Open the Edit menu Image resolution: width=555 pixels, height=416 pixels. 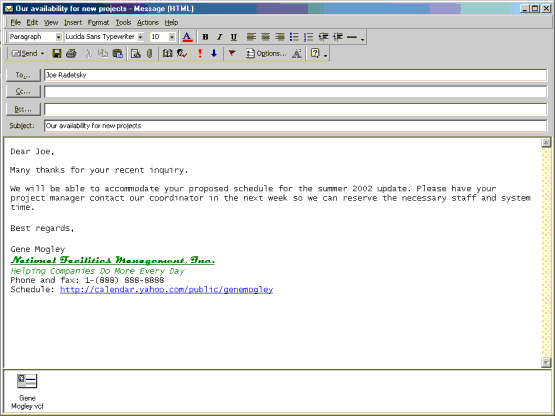tap(32, 23)
